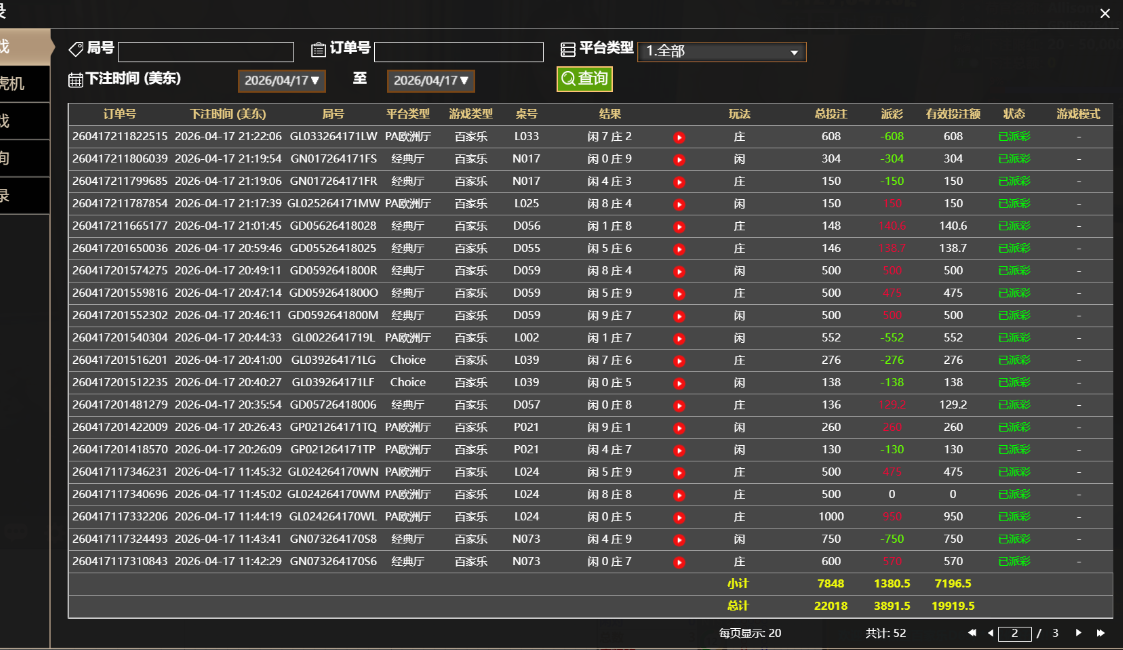Image resolution: width=1123 pixels, height=650 pixels.
Task: Click the 局号 round number input field
Action: 206,52
